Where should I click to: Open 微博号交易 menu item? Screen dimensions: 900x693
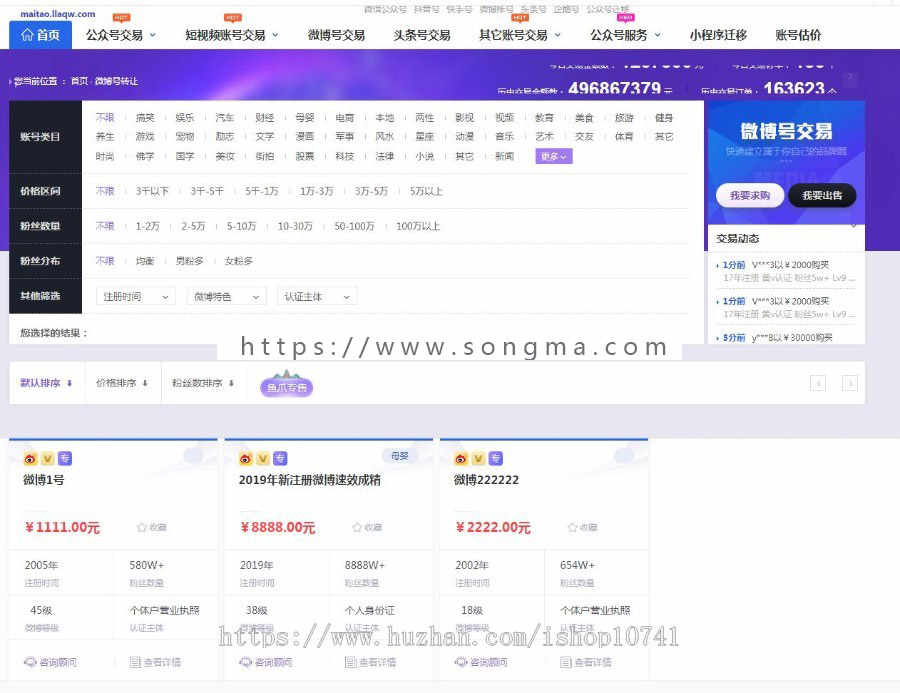336,35
